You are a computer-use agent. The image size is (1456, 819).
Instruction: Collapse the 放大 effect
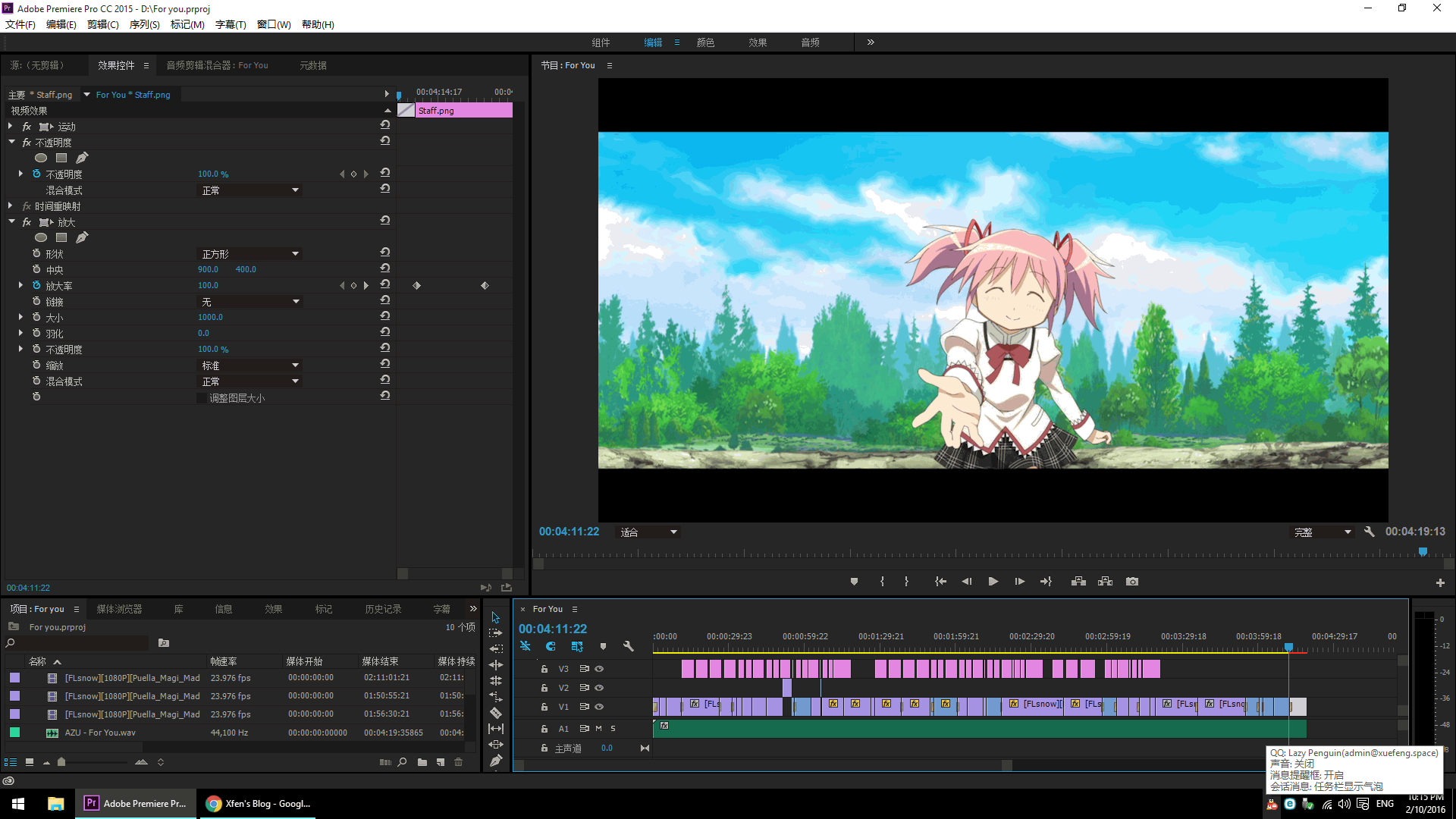(x=11, y=221)
